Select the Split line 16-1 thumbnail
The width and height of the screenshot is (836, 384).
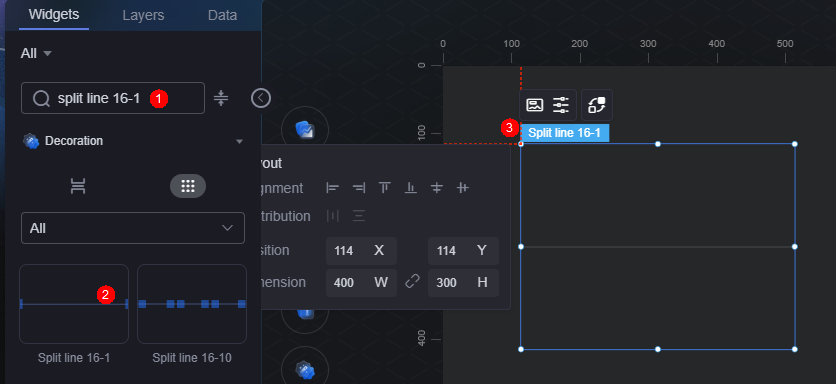click(74, 304)
